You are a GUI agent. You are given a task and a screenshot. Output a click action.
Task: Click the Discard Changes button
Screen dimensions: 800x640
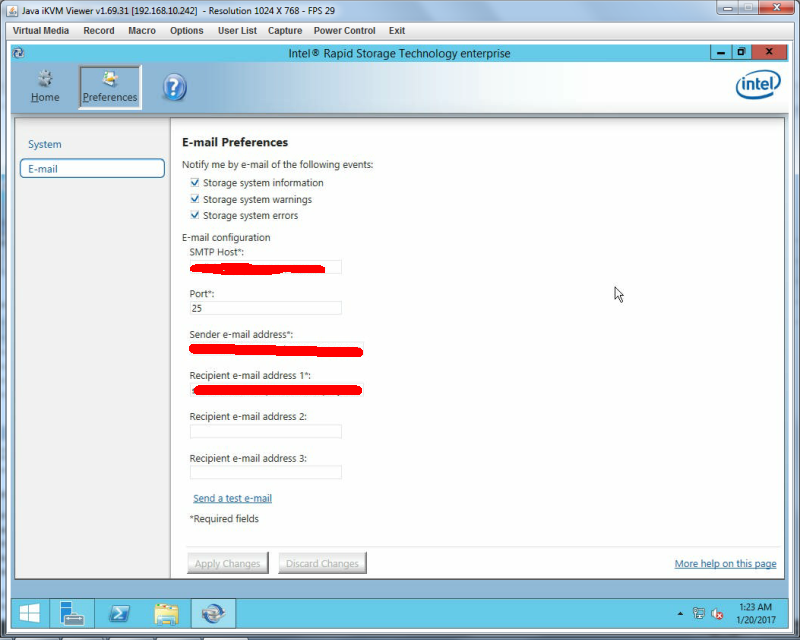click(322, 563)
